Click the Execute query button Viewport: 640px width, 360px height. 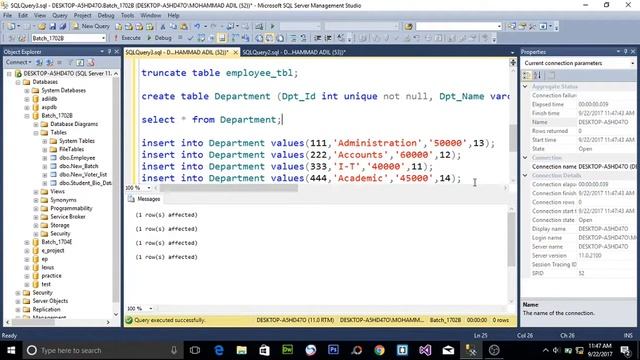point(127,38)
